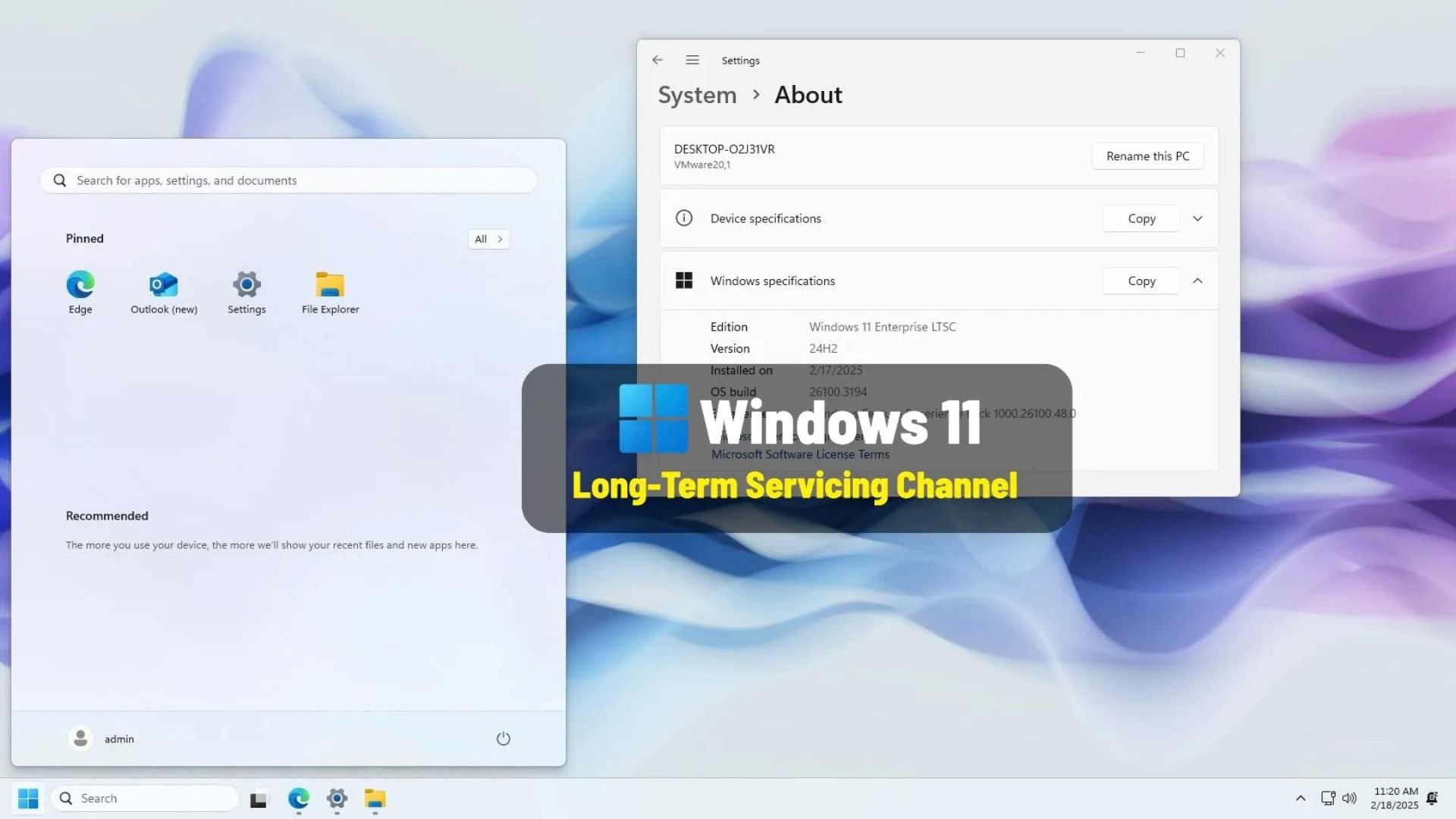Open Microsoft Software License Terms
Image resolution: width=1456 pixels, height=819 pixels.
tap(800, 454)
